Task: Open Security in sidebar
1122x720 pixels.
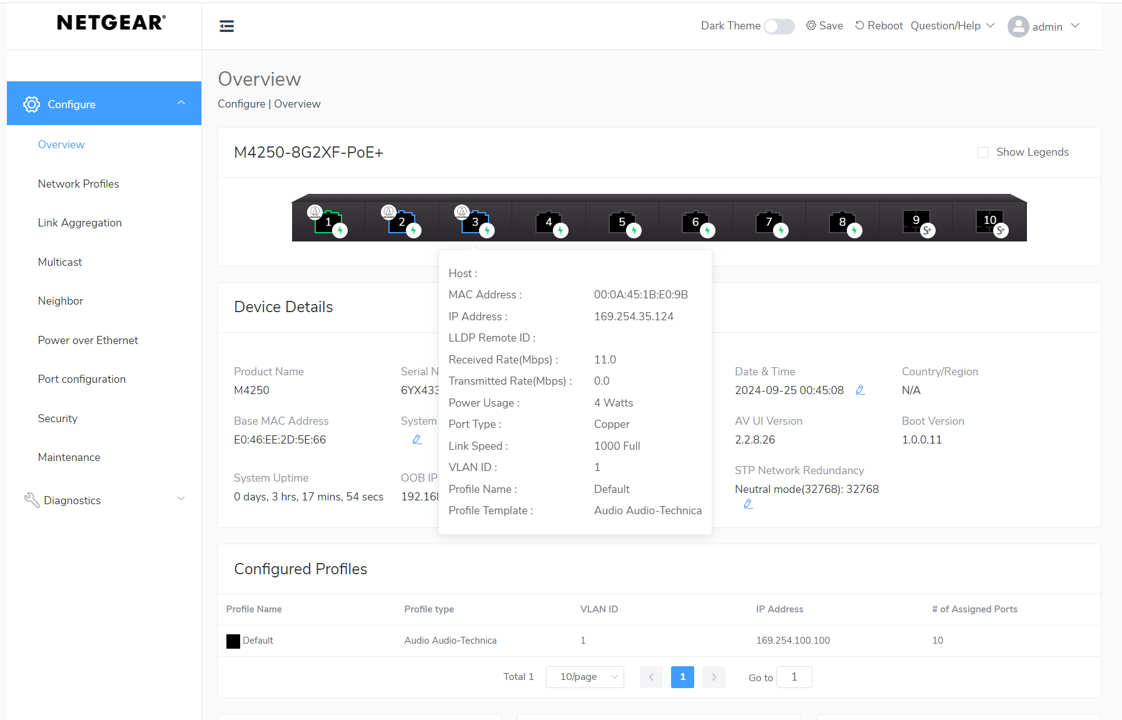Action: [x=57, y=418]
